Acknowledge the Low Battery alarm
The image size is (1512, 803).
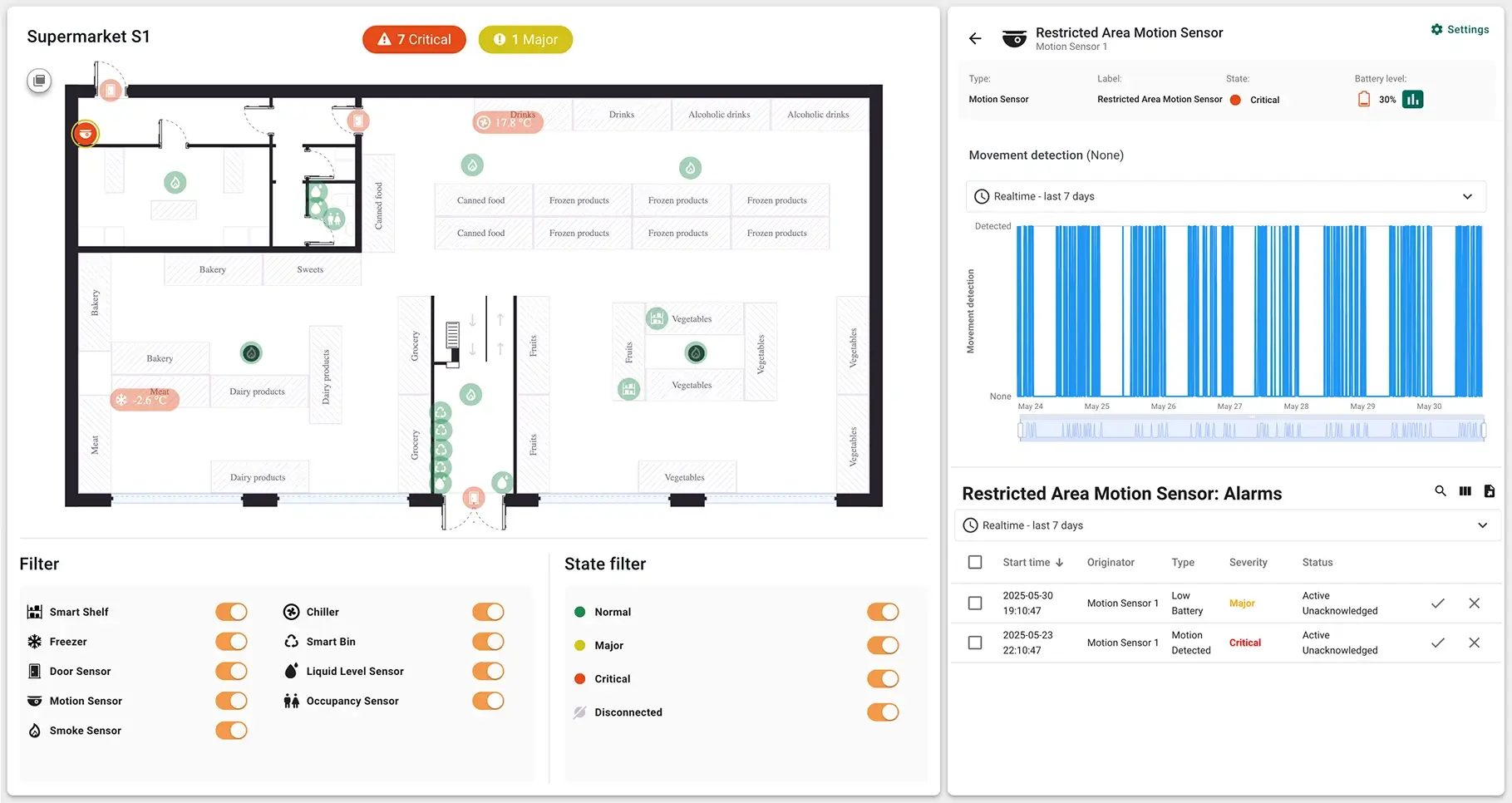tap(1438, 603)
